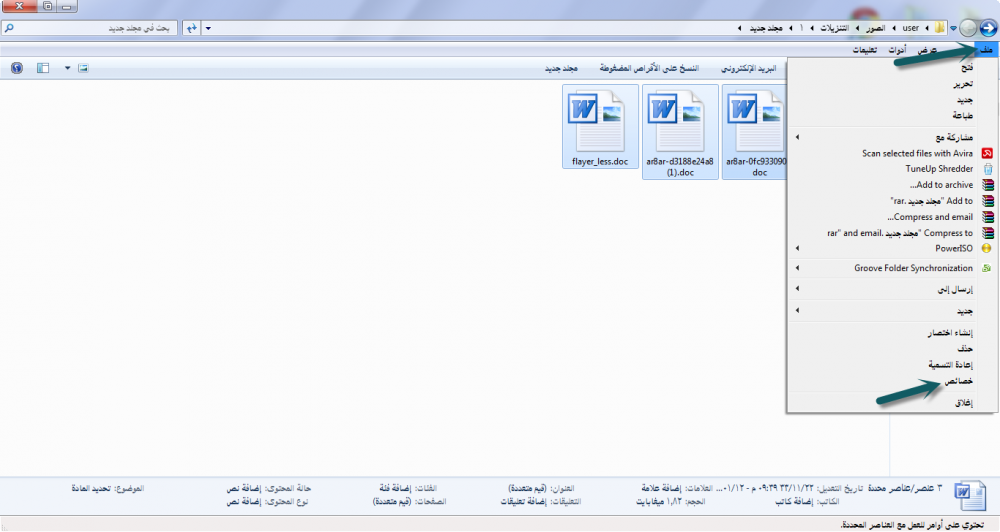Expand the recent pages dropdown beside the Back button
This screenshot has height=532, width=1000.
click(x=952, y=28)
